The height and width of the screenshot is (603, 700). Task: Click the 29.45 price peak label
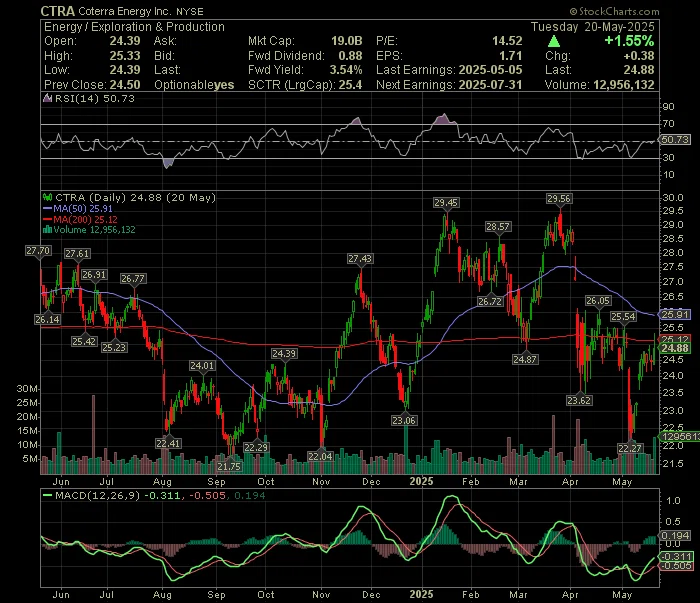point(446,203)
